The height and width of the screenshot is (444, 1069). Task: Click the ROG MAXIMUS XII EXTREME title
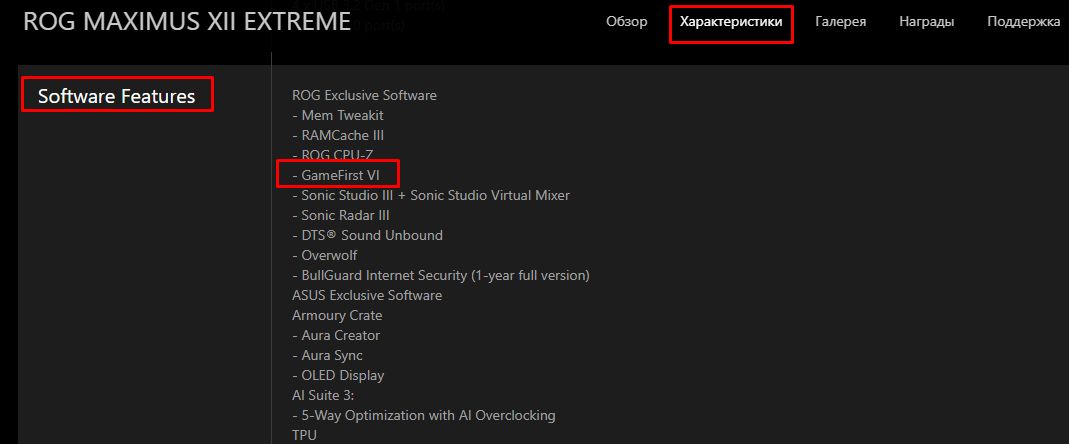pyautogui.click(x=187, y=22)
